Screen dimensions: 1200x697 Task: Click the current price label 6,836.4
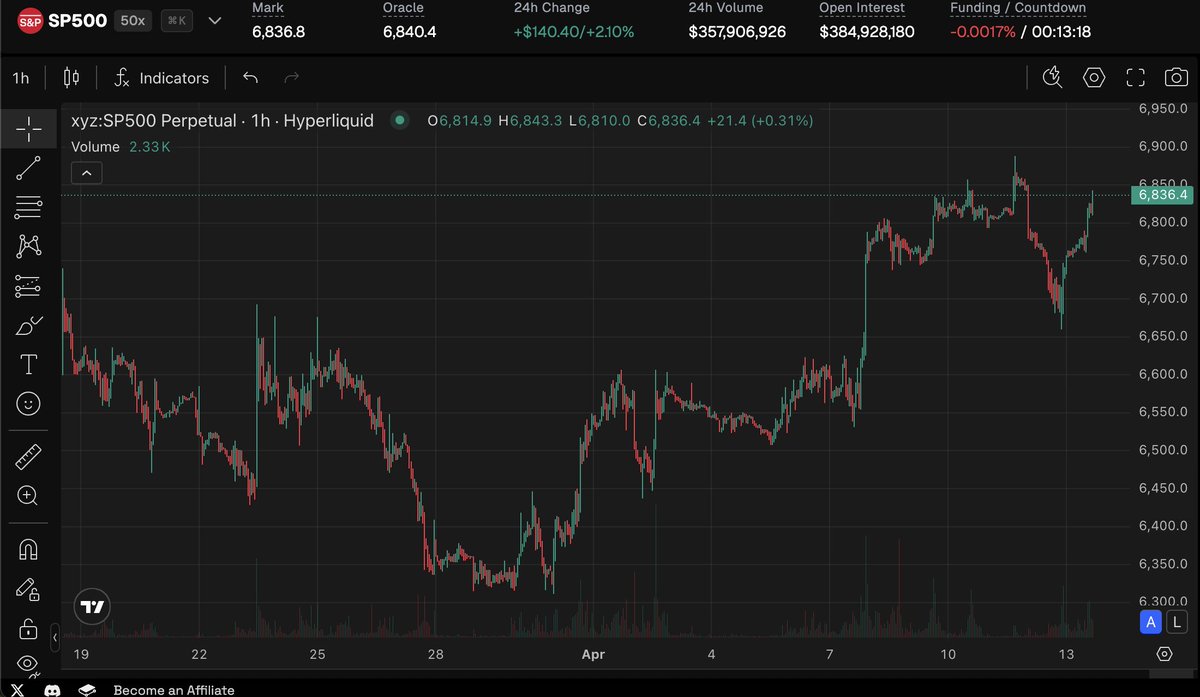tap(1162, 195)
